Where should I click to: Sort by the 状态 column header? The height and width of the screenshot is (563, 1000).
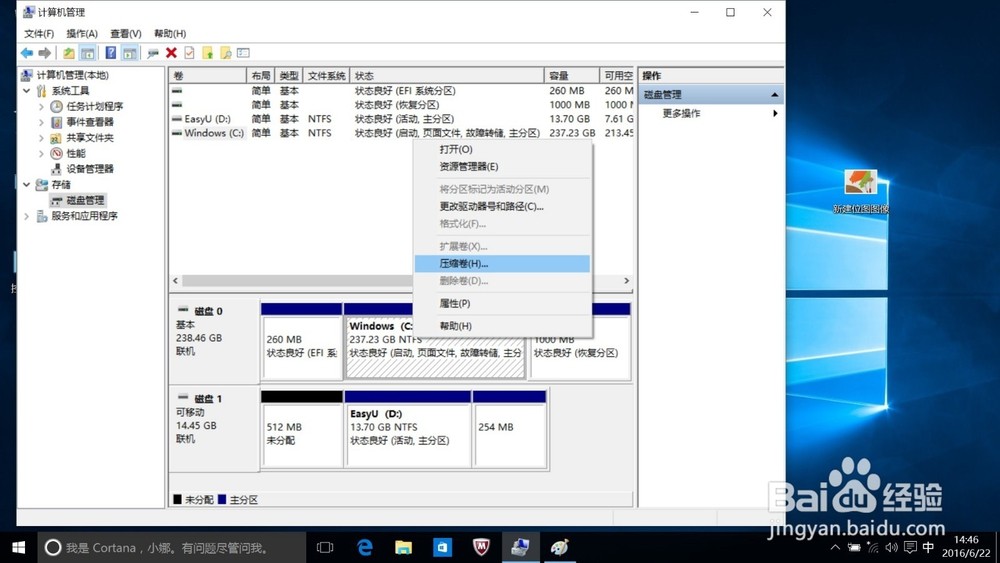(x=447, y=75)
